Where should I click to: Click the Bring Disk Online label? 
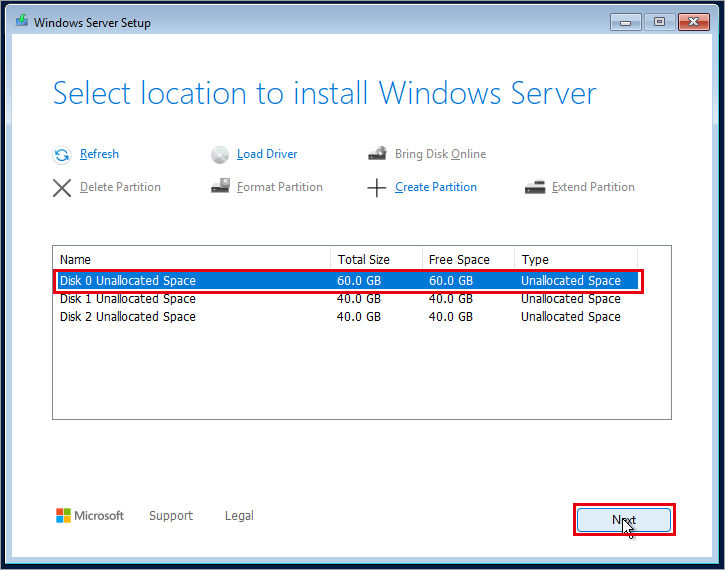440,154
